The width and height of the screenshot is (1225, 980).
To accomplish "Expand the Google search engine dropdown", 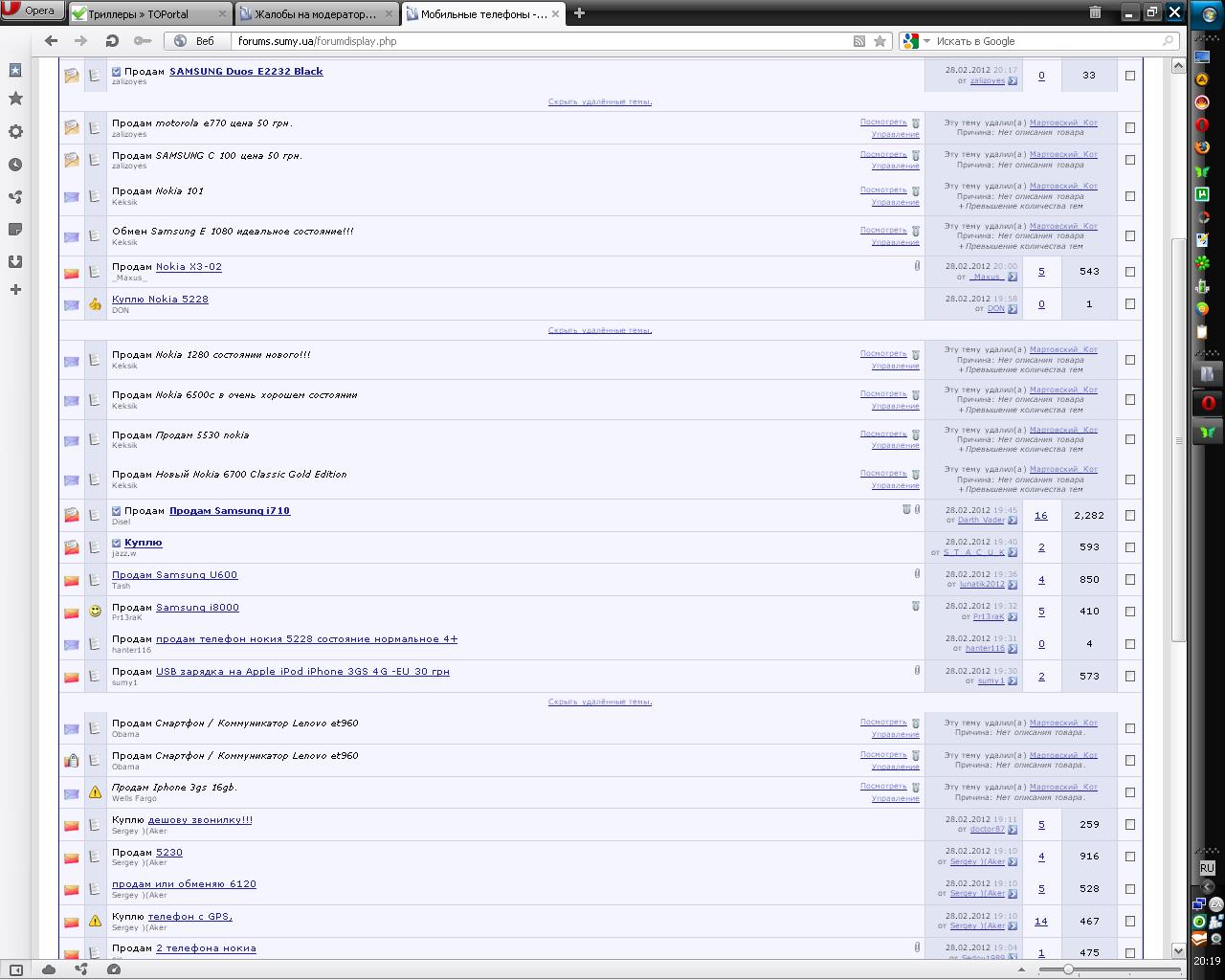I will click(x=926, y=41).
